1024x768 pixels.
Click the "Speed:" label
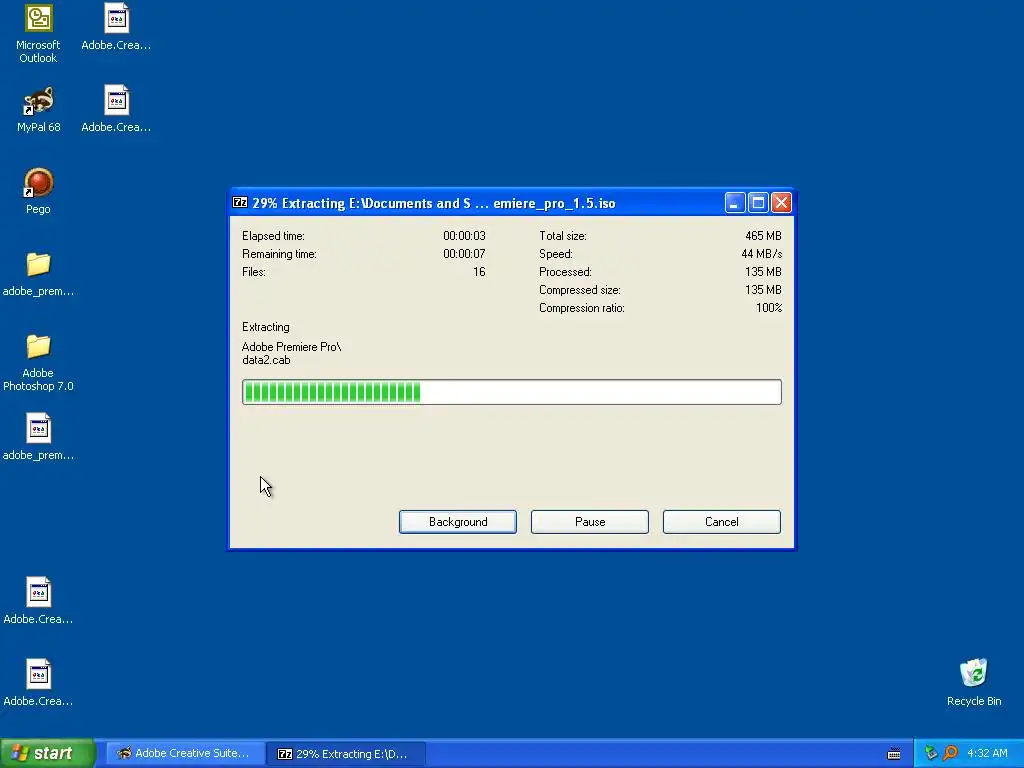(x=555, y=254)
